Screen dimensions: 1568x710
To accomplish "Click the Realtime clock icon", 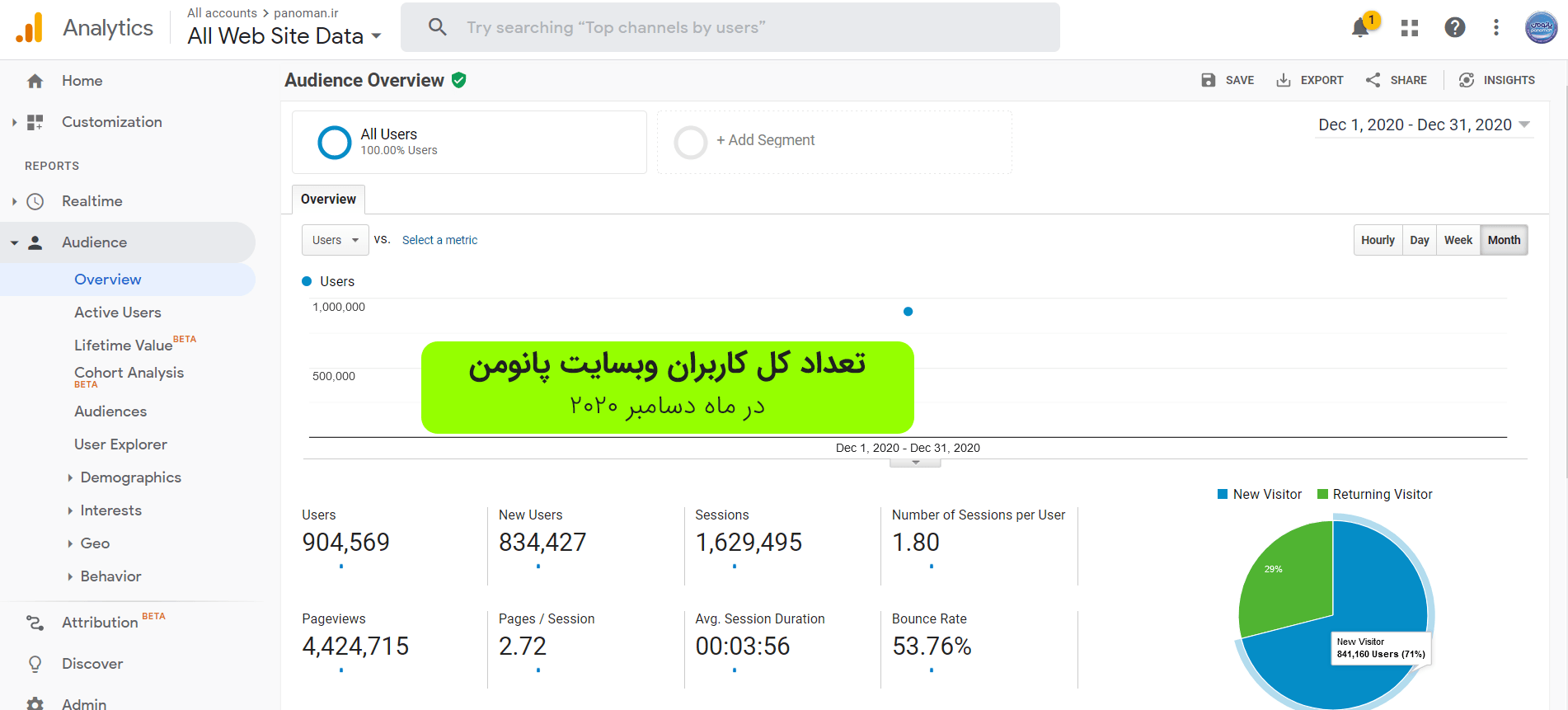I will point(35,201).
